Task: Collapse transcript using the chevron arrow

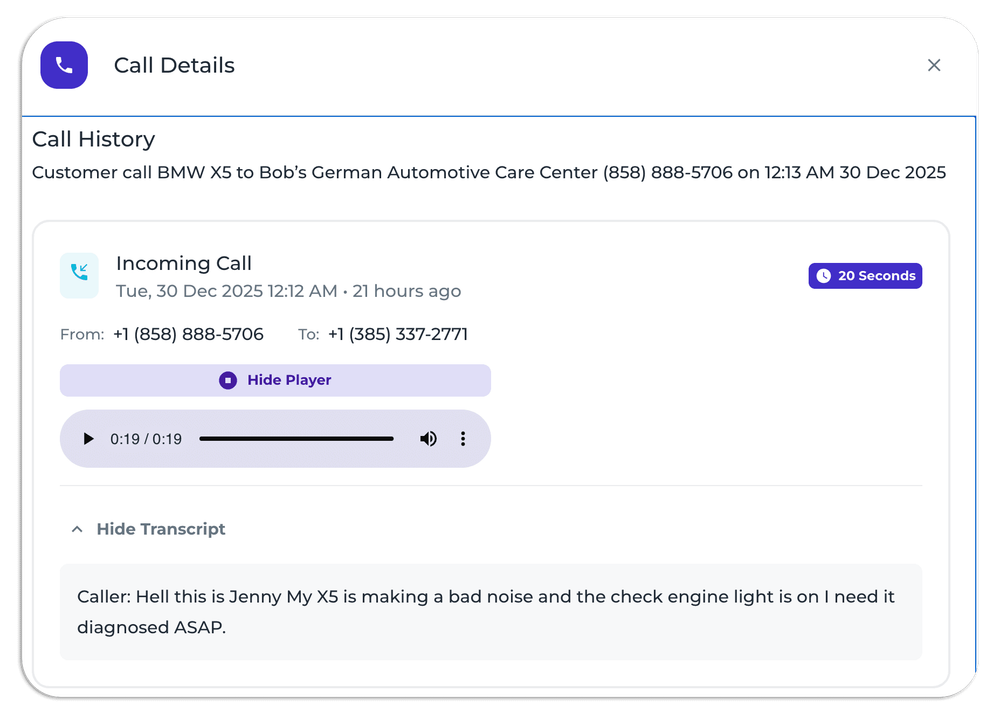Action: [x=77, y=530]
